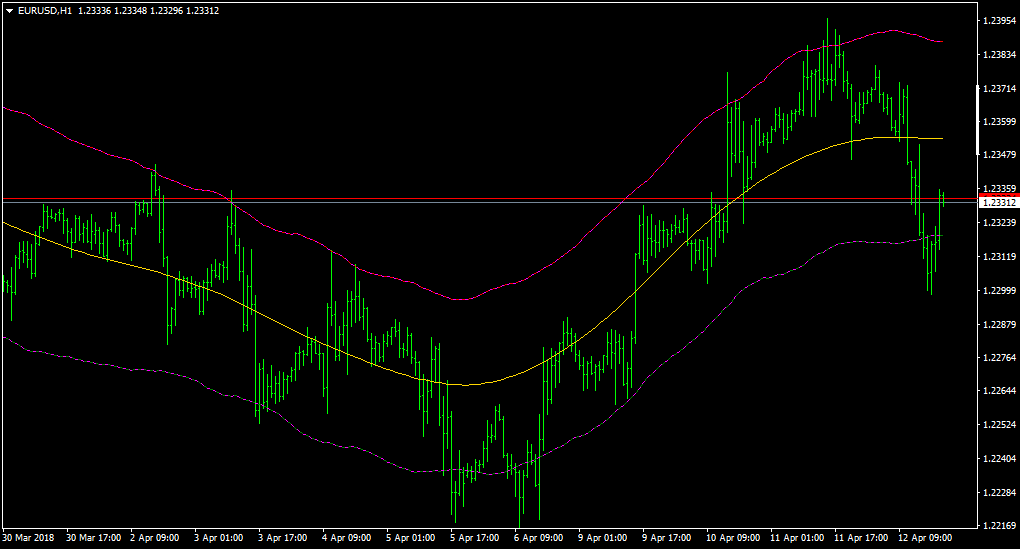
Task: Click time axis label 12 Apr 09:00
Action: tap(924, 538)
